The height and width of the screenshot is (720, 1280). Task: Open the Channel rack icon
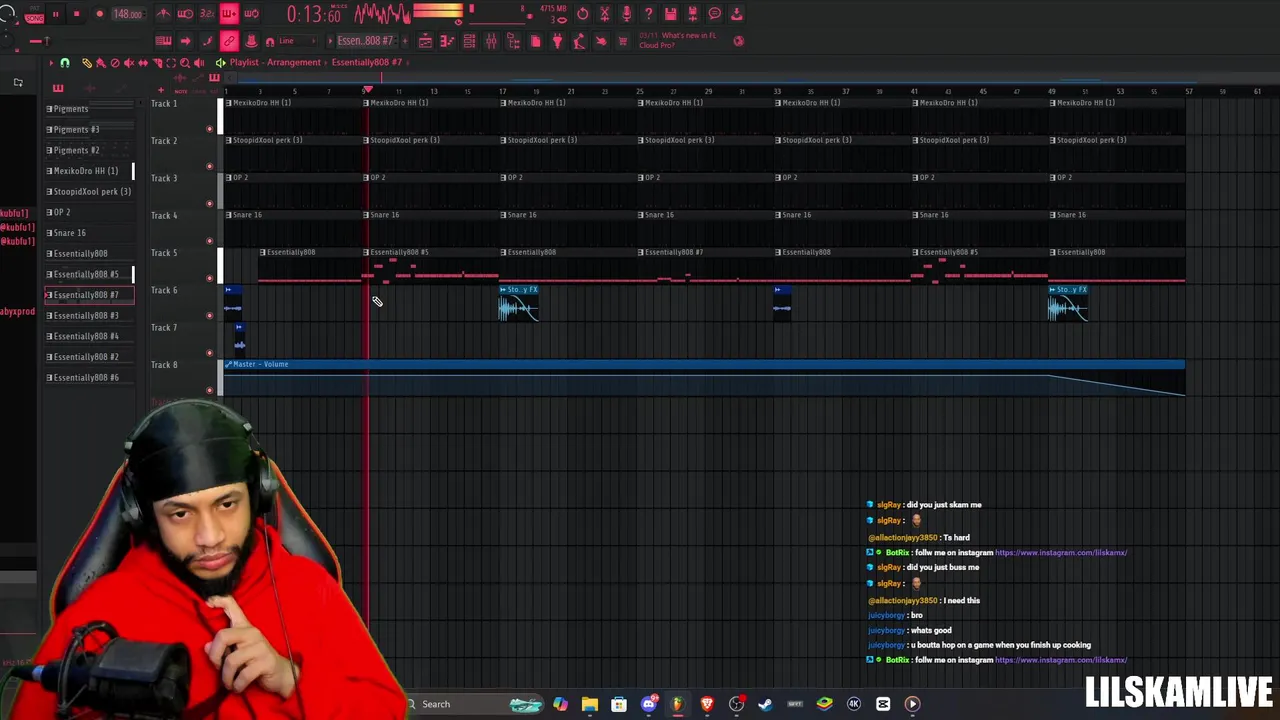point(469,41)
